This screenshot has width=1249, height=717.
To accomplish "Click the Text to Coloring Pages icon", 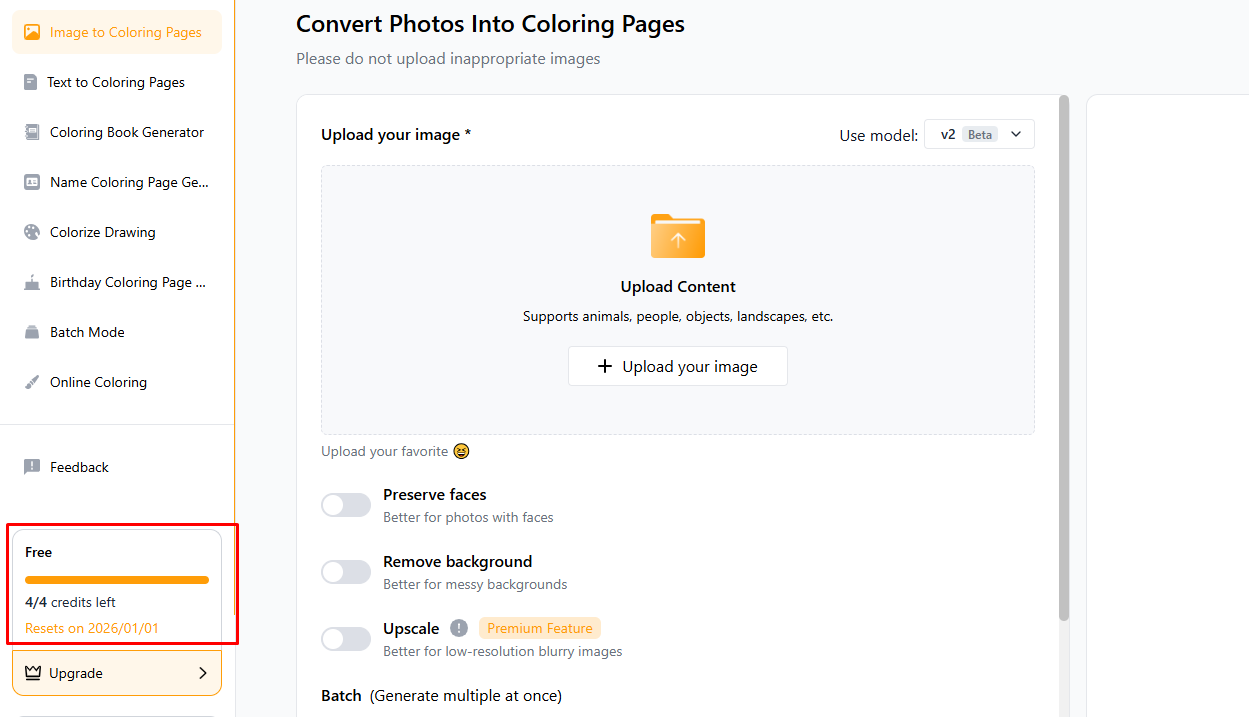I will pos(31,82).
